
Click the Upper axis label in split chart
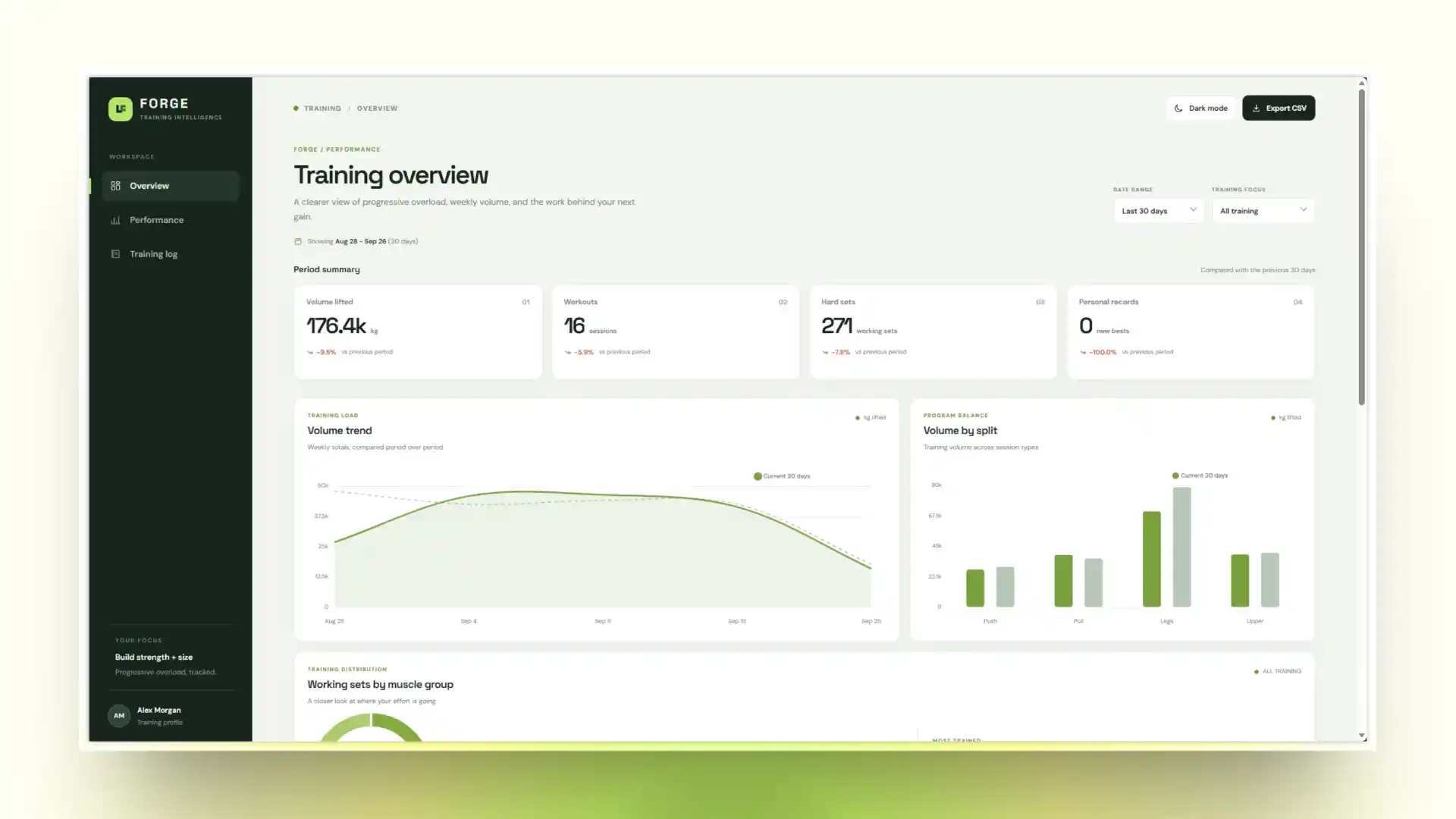click(x=1255, y=621)
